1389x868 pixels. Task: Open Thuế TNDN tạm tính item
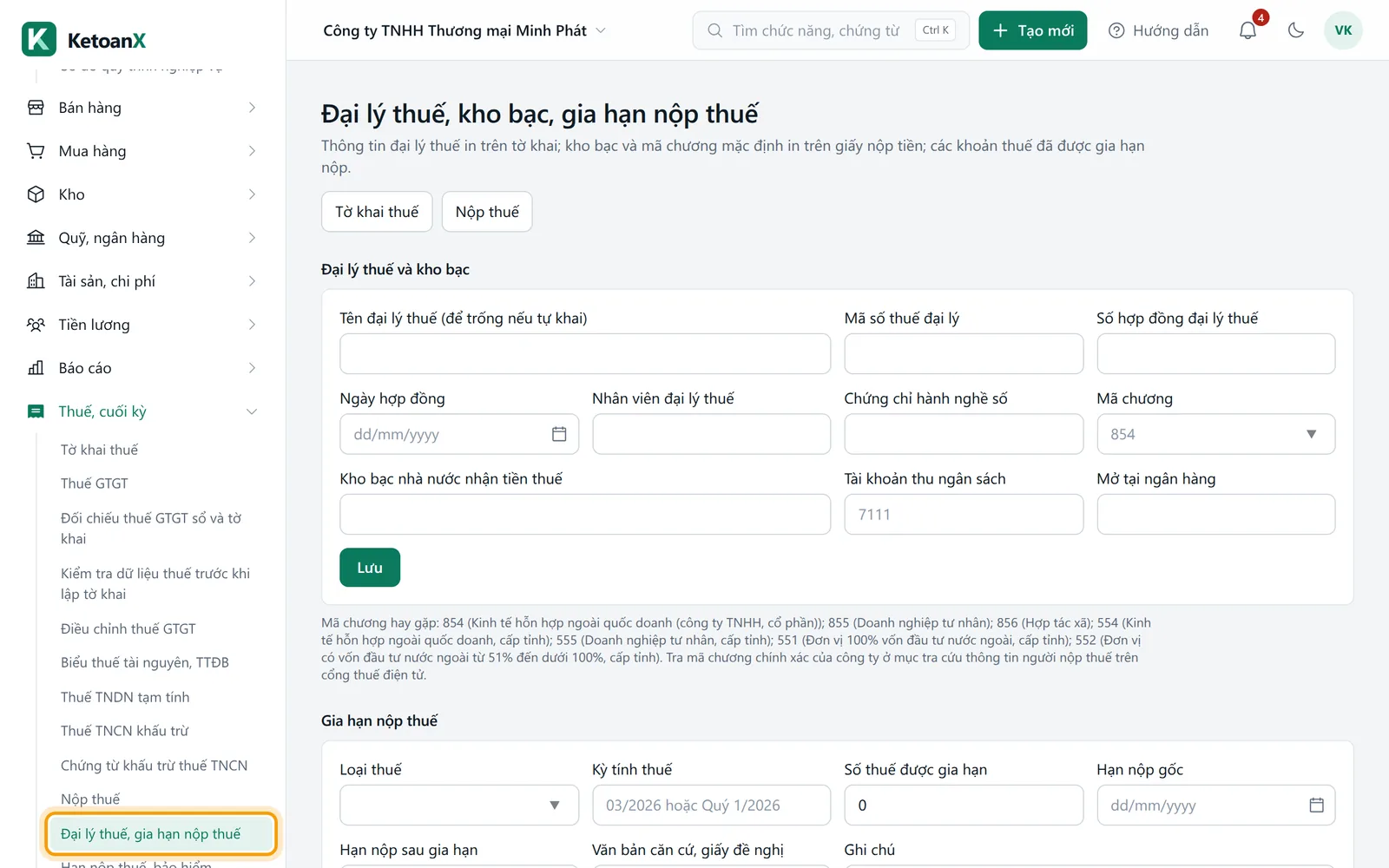coord(125,697)
